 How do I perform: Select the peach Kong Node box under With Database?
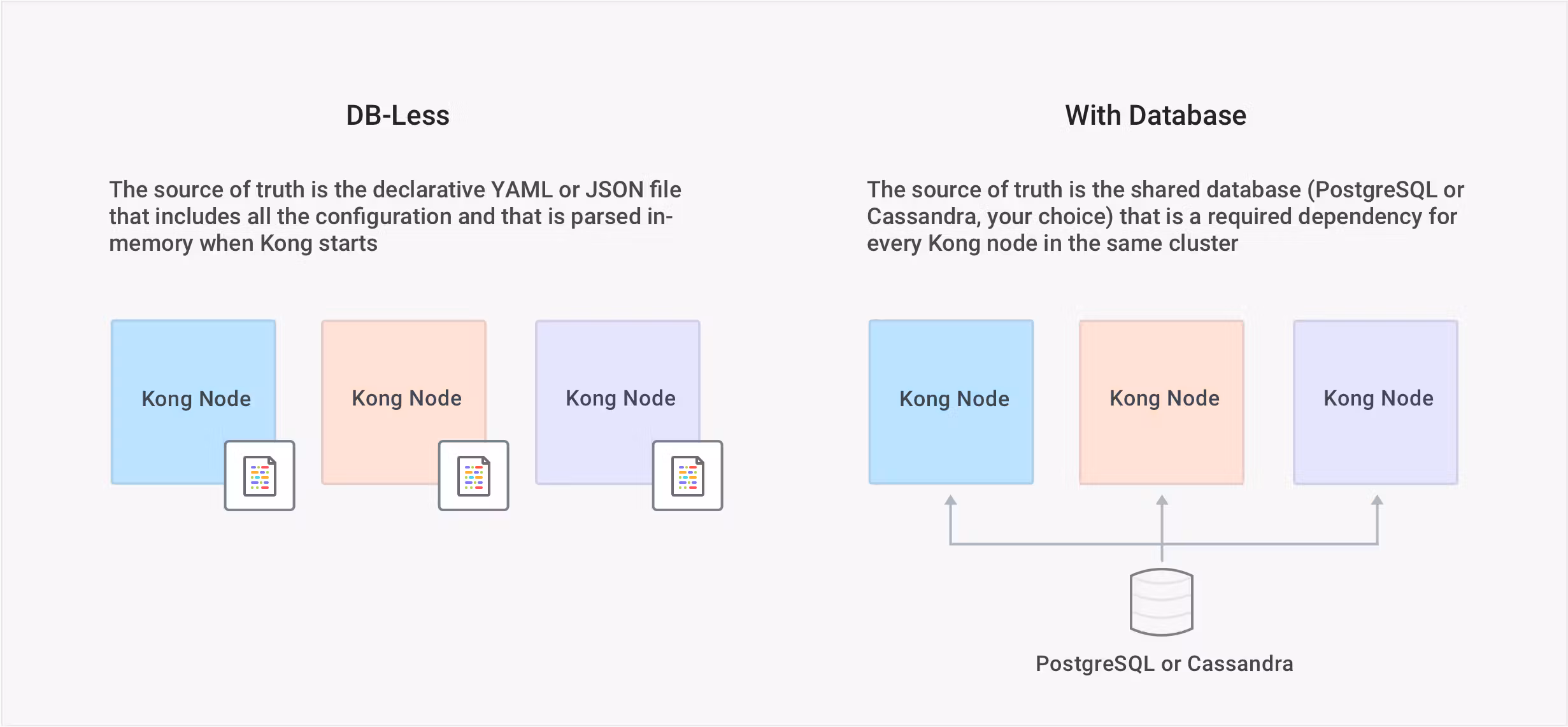click(1162, 402)
